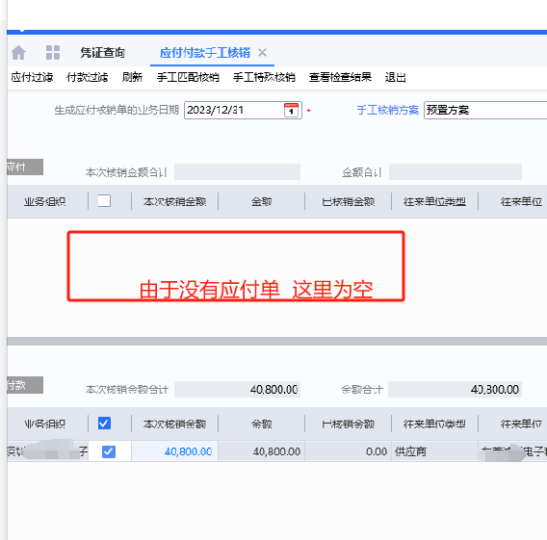Toggle the select-all checkbox in 付款 header
This screenshot has width=547, height=540.
click(104, 423)
